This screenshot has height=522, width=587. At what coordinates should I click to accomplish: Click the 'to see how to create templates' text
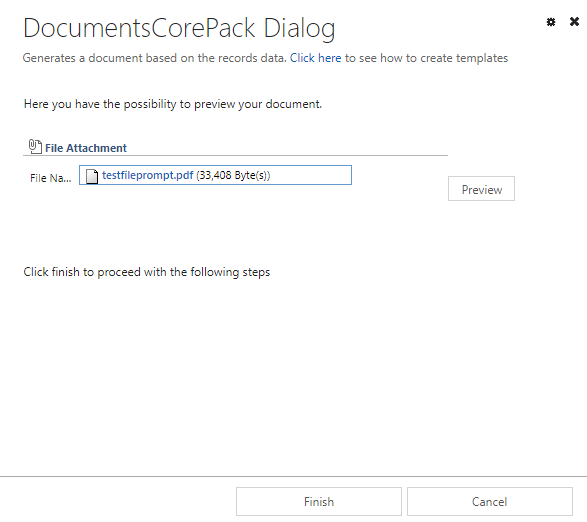[x=426, y=58]
